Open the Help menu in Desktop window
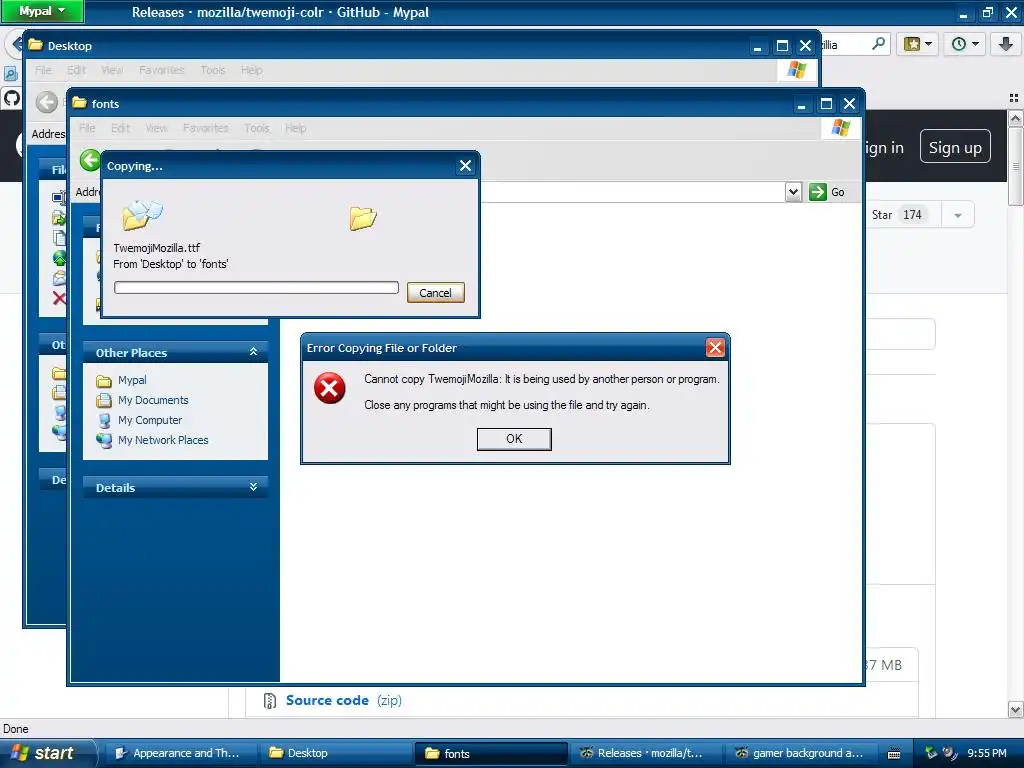 click(251, 70)
